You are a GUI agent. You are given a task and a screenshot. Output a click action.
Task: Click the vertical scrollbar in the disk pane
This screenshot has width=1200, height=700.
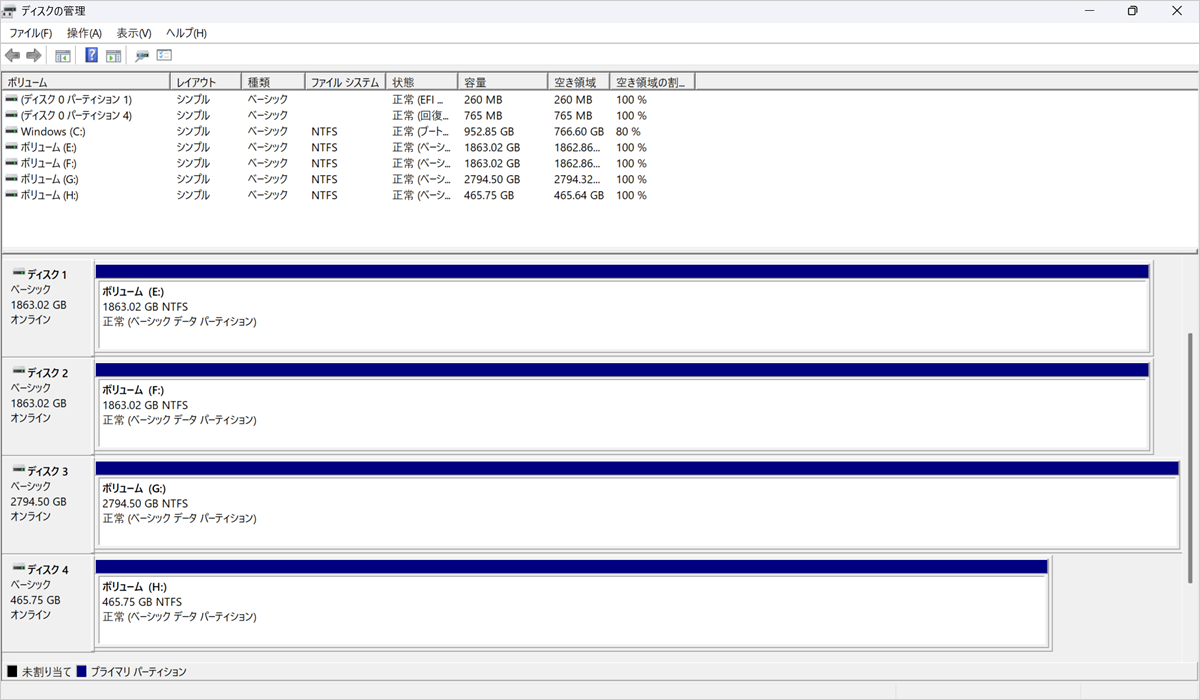1190,458
